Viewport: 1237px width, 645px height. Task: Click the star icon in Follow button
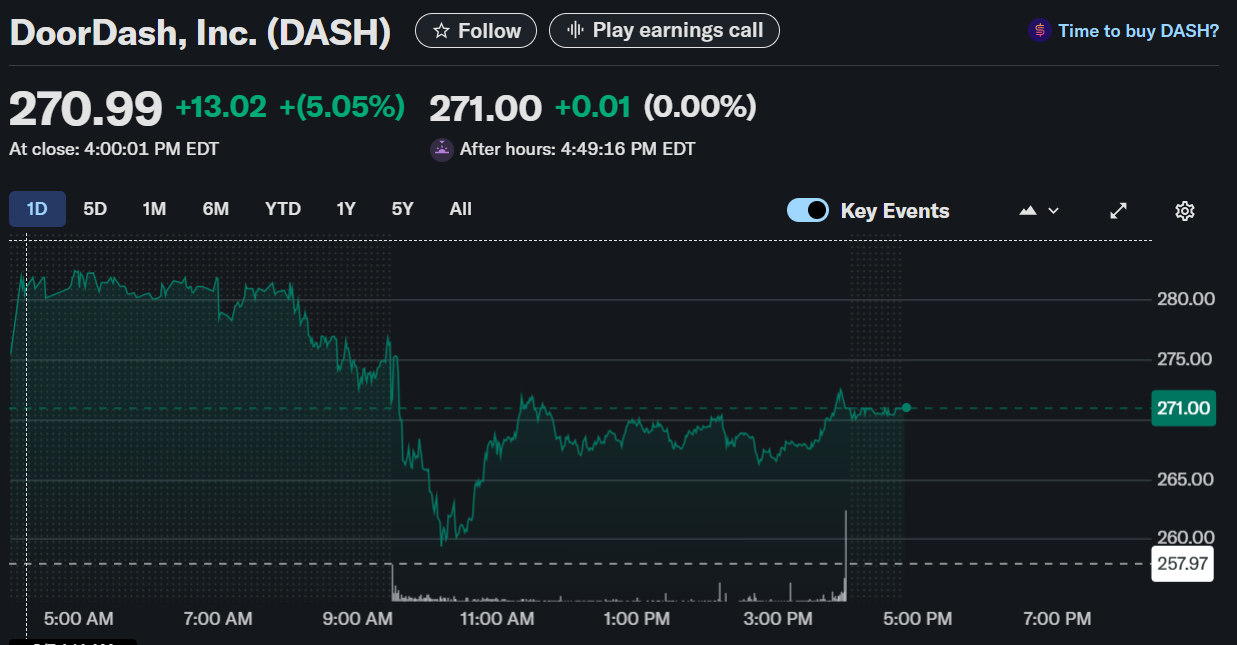pyautogui.click(x=441, y=31)
